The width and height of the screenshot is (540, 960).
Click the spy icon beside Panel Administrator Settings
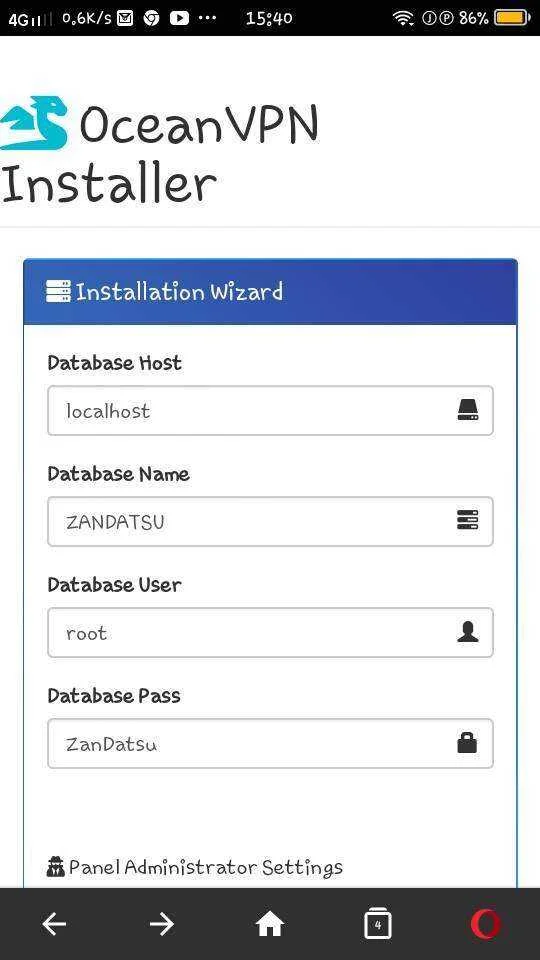(56, 867)
